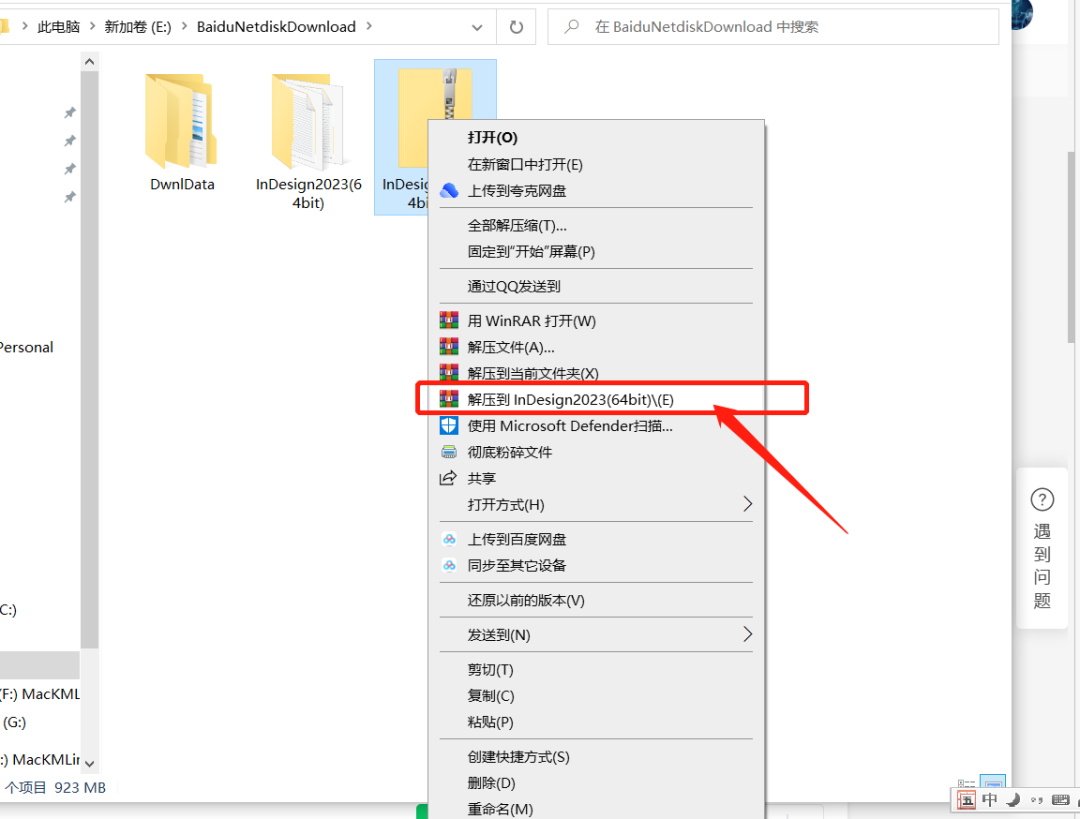
Task: Toggle 中/英 input mode in the IME bar
Action: click(989, 800)
